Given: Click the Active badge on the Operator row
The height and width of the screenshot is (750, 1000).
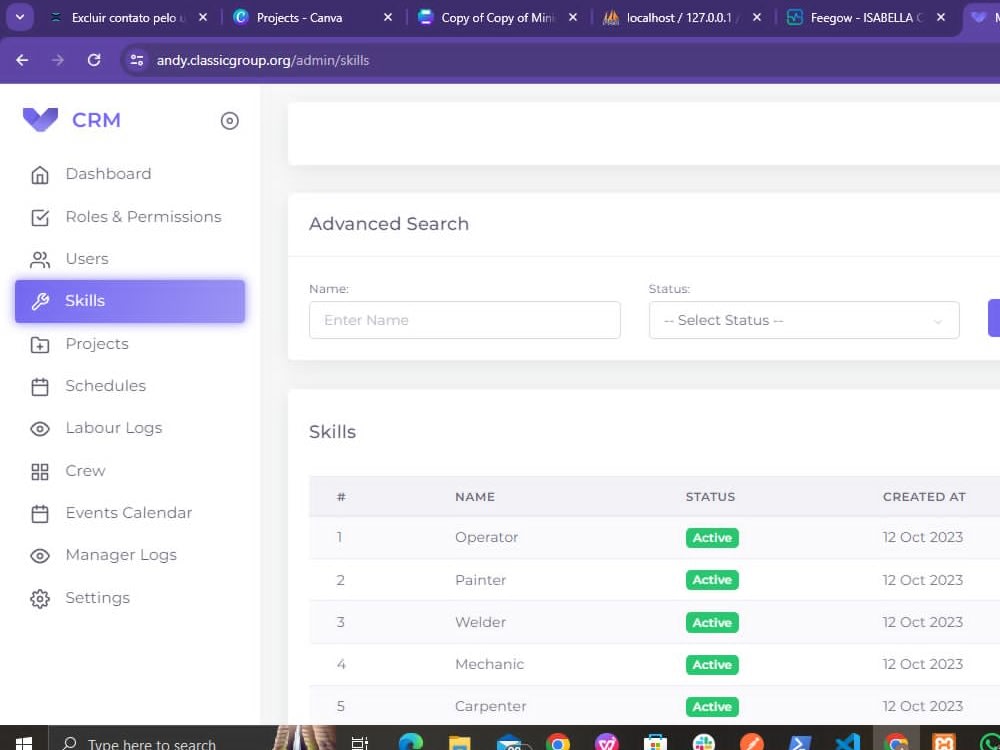Looking at the screenshot, I should pyautogui.click(x=712, y=537).
